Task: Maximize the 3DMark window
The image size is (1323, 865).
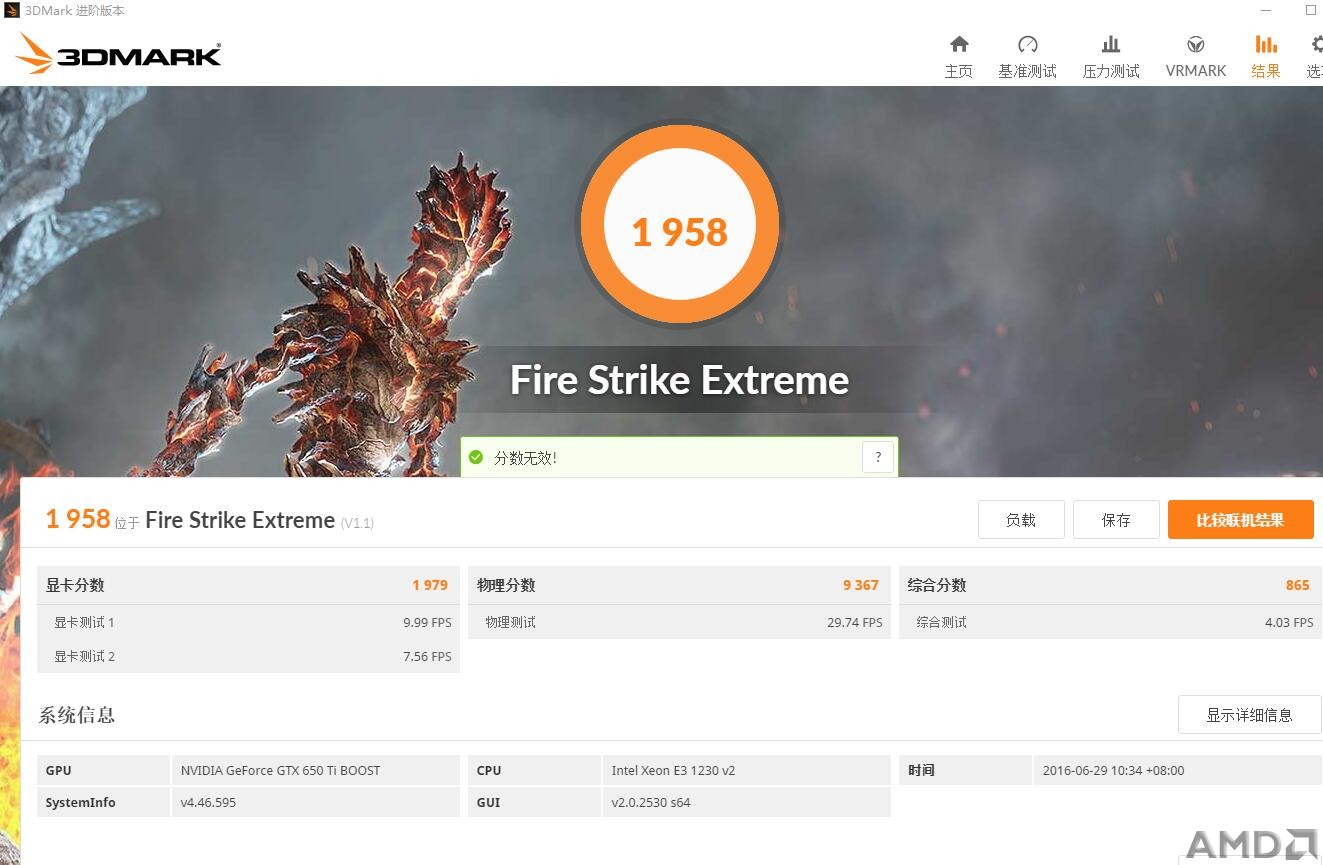Action: pos(1311,10)
